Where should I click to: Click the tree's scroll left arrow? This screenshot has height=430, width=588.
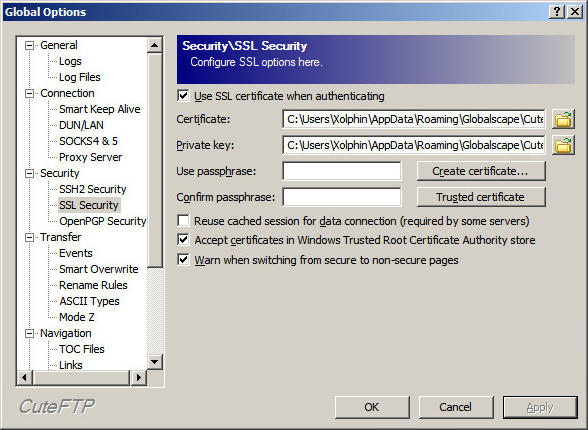click(x=25, y=378)
